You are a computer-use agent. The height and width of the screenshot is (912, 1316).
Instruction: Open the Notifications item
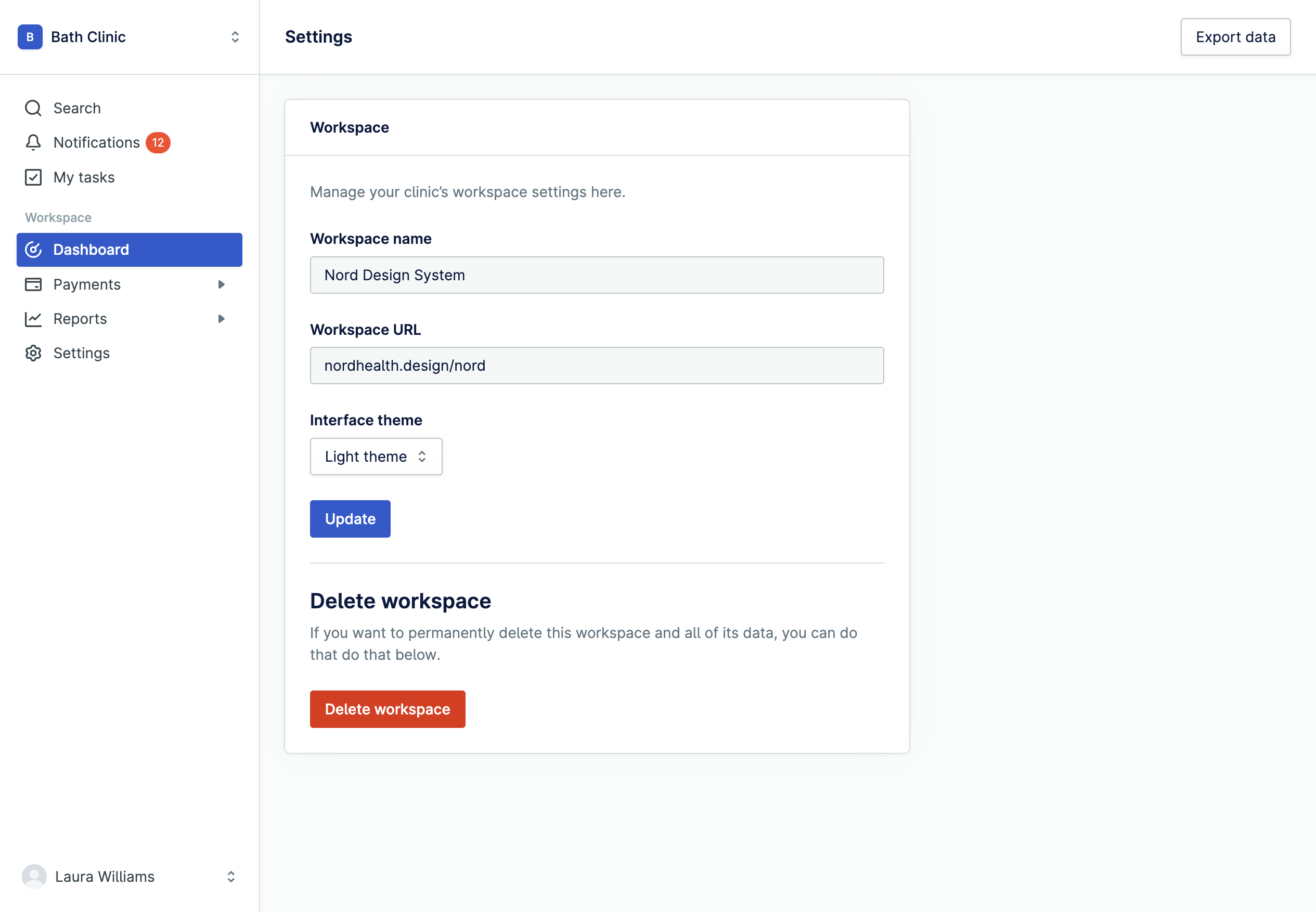point(129,142)
